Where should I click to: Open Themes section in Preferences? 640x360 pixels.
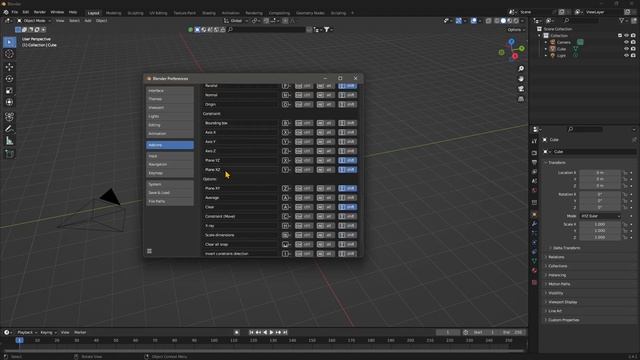[170, 99]
